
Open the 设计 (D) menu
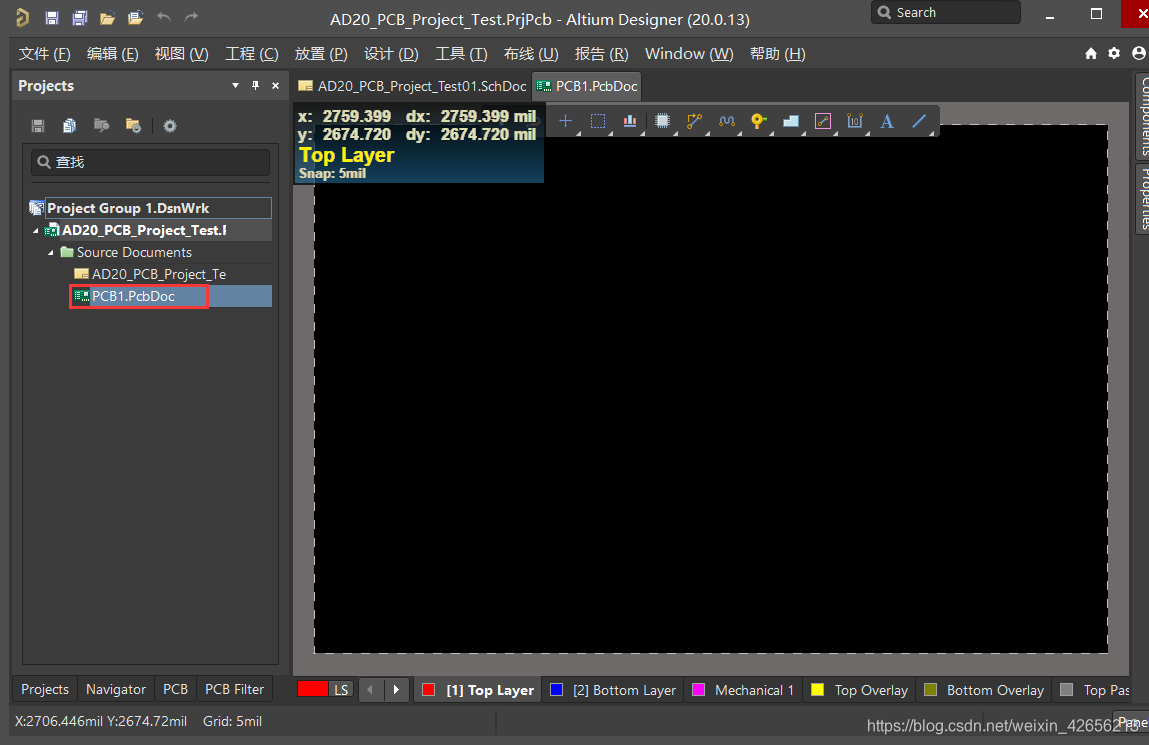pos(391,53)
